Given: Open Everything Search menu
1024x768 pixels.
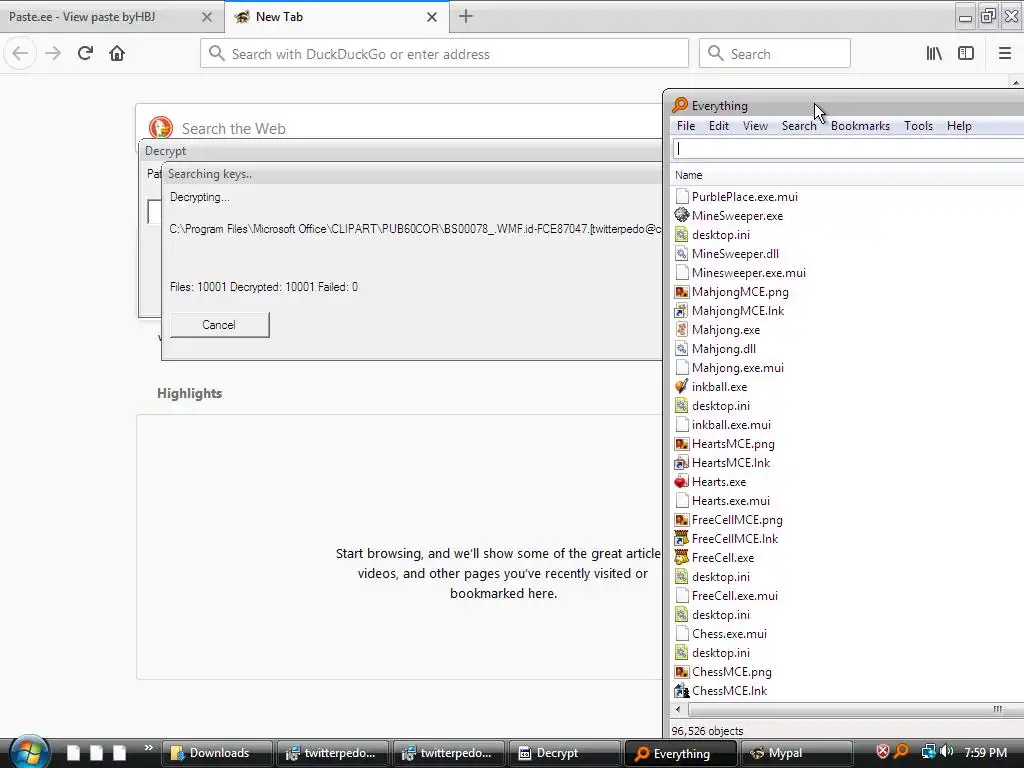Looking at the screenshot, I should pos(799,126).
